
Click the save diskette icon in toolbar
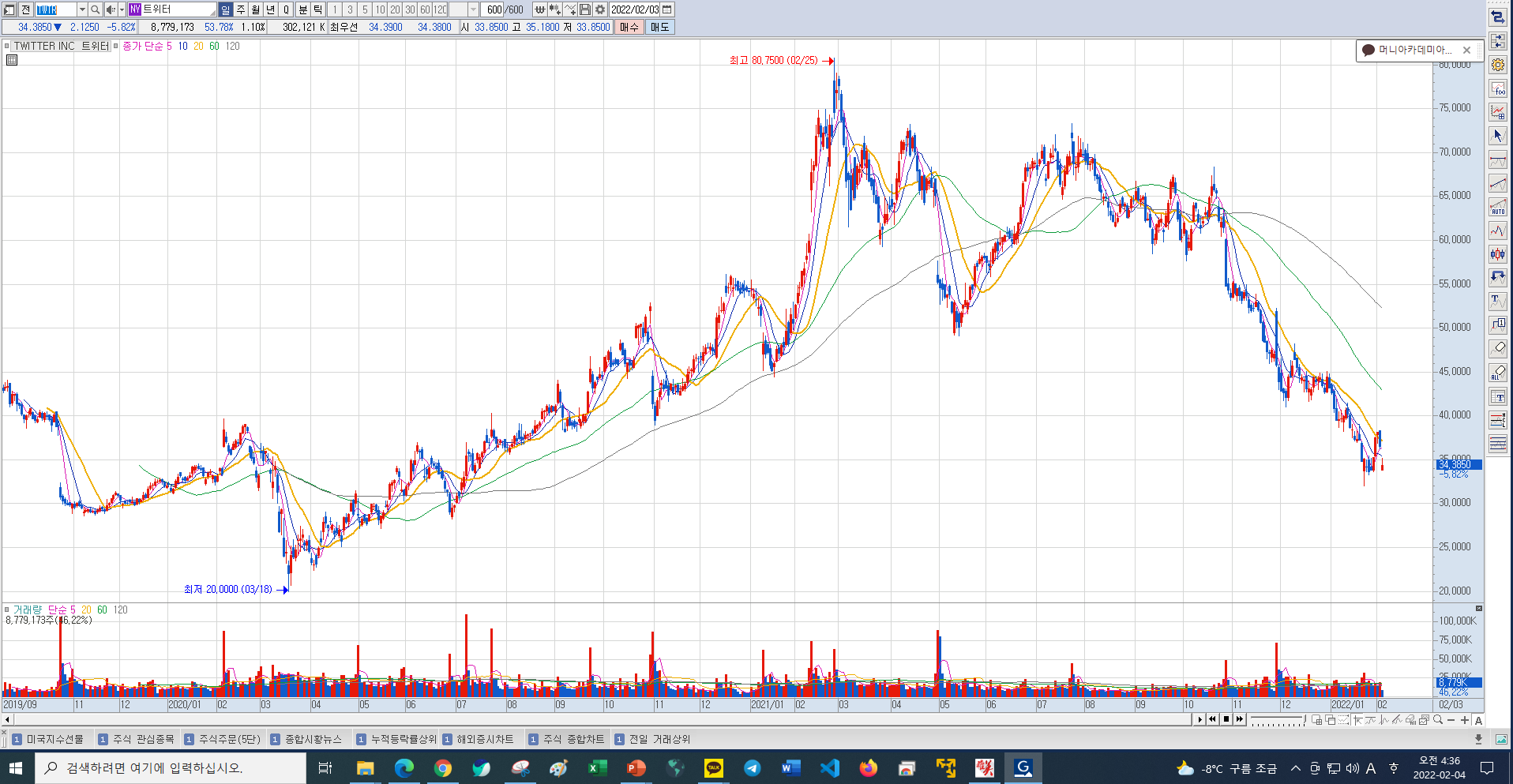[x=585, y=9]
